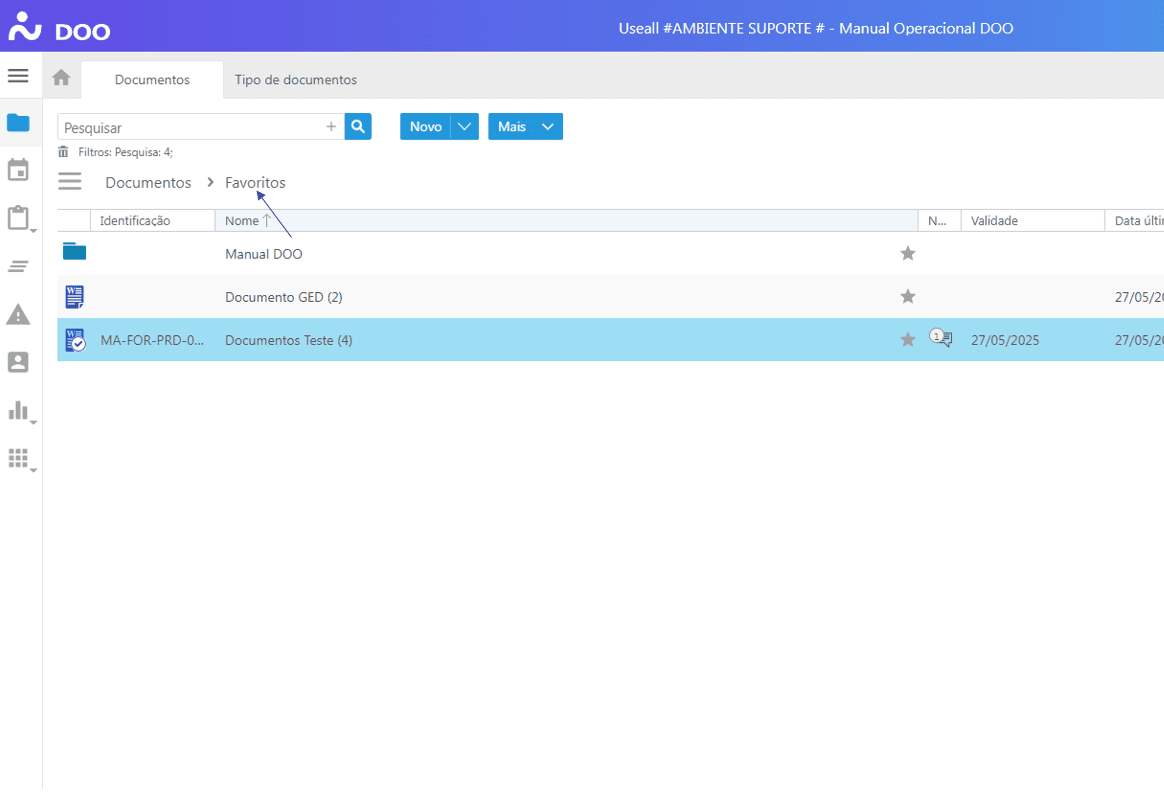Click the Novo button
The width and height of the screenshot is (1164, 797).
click(x=425, y=127)
